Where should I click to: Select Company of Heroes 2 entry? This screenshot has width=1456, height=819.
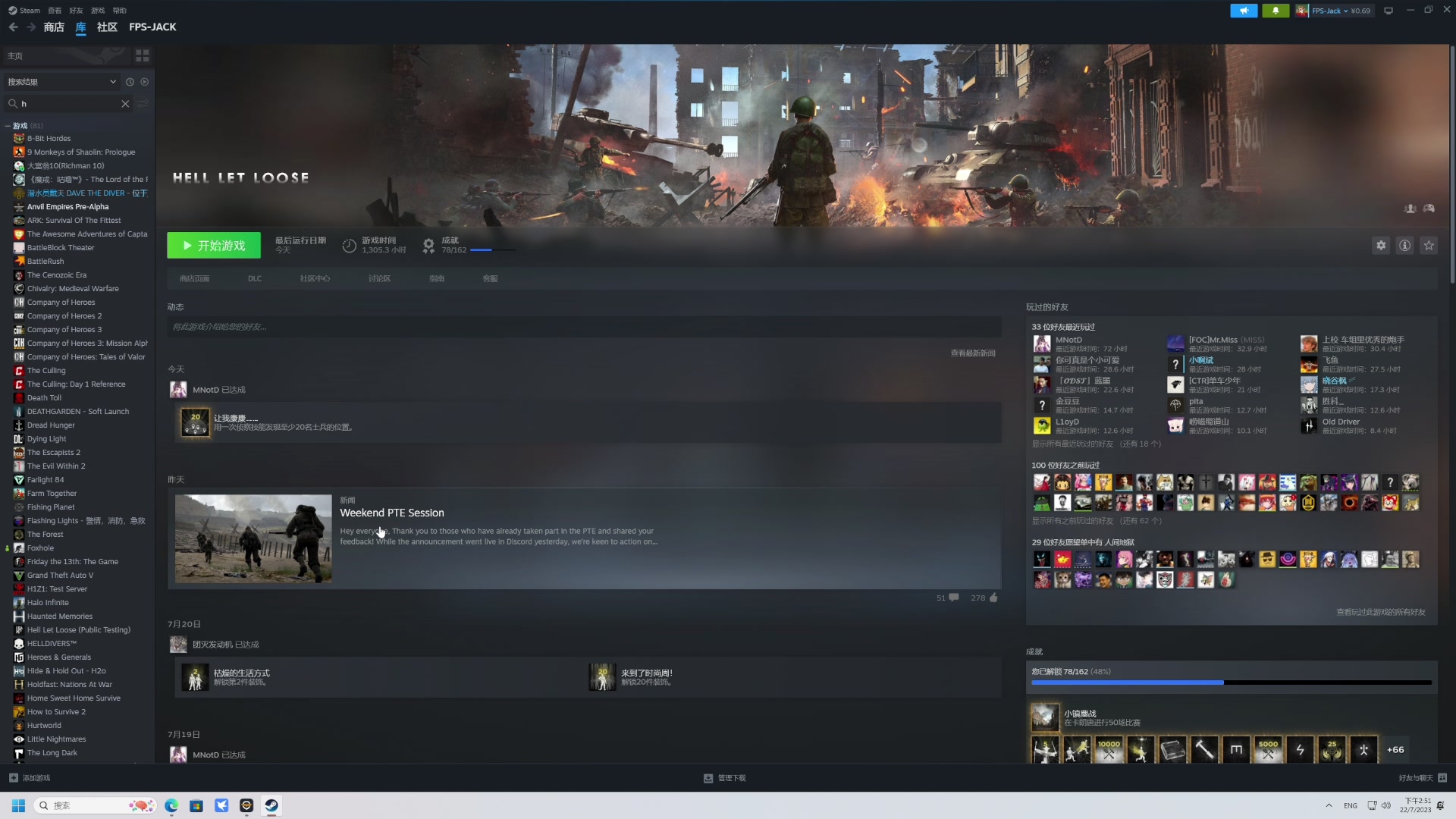click(x=64, y=316)
